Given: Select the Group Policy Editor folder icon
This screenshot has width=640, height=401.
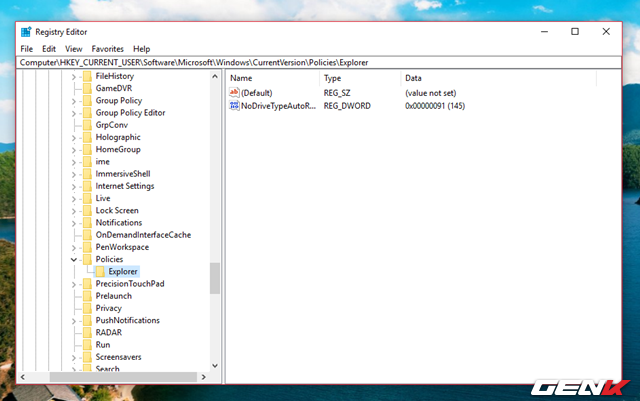Looking at the screenshot, I should [x=87, y=113].
